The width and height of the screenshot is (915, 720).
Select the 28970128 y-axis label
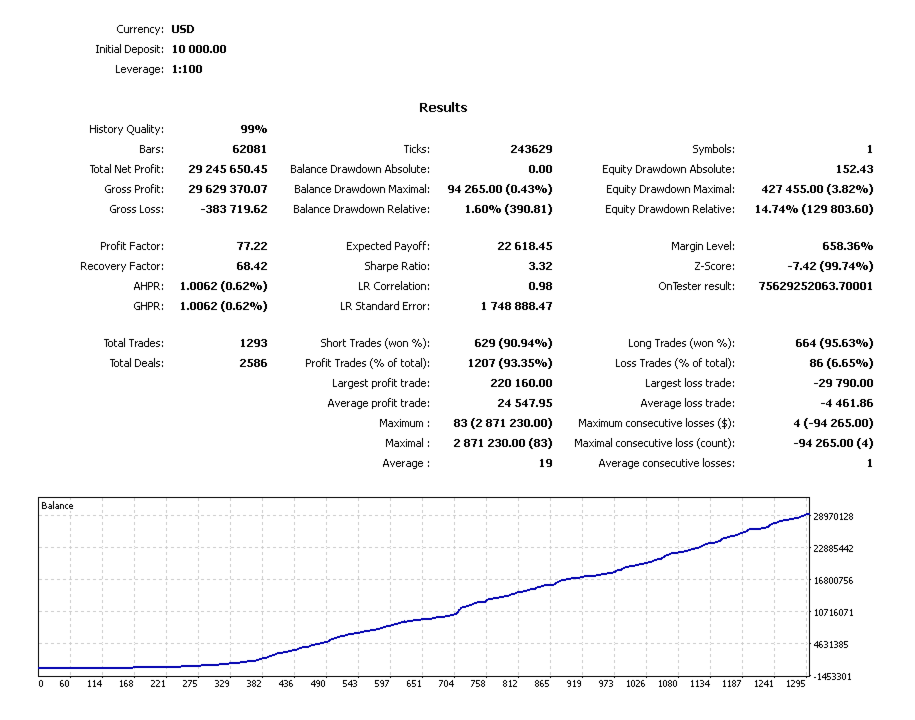coord(833,517)
